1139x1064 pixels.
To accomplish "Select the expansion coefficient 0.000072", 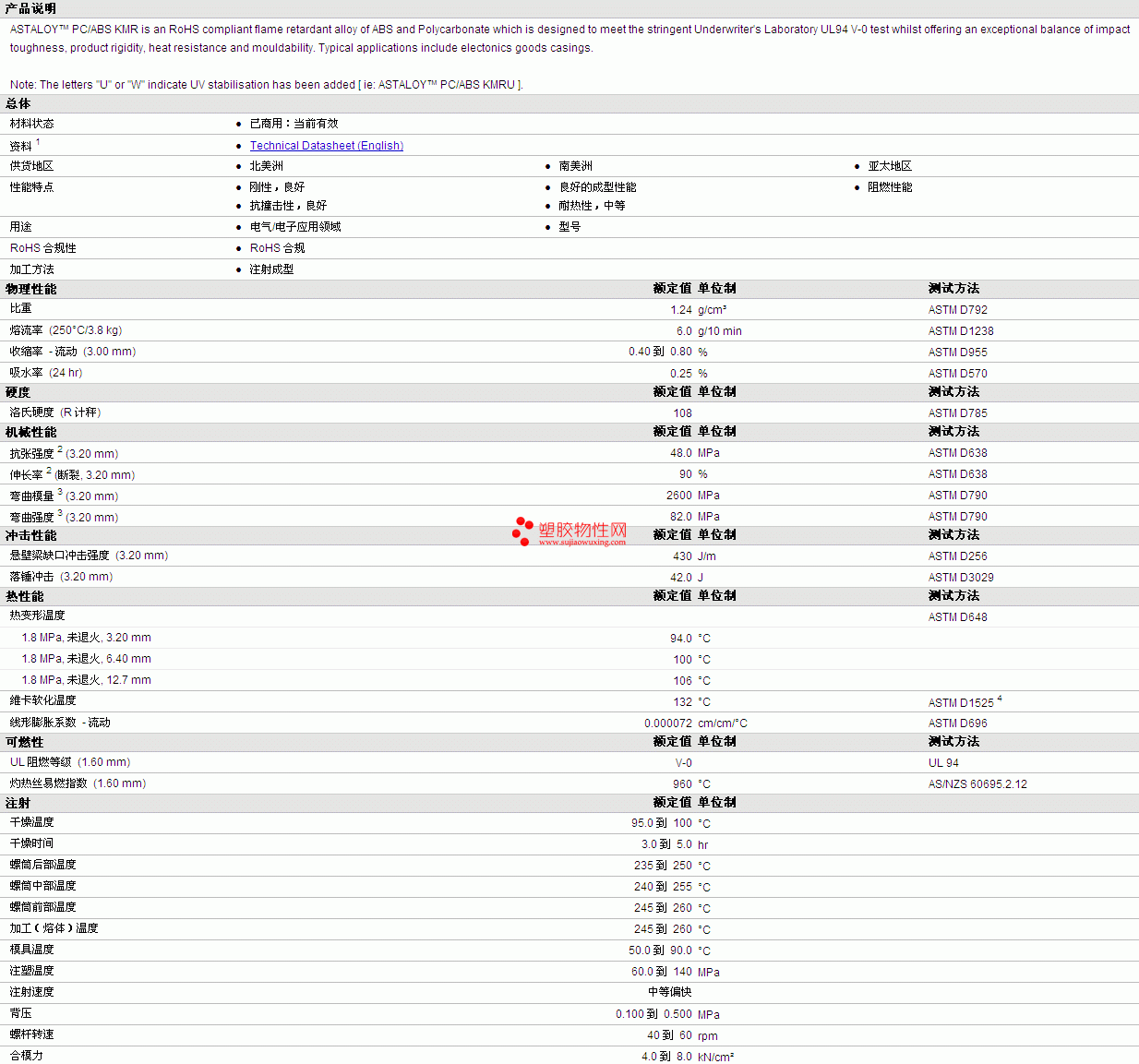I will click(668, 723).
